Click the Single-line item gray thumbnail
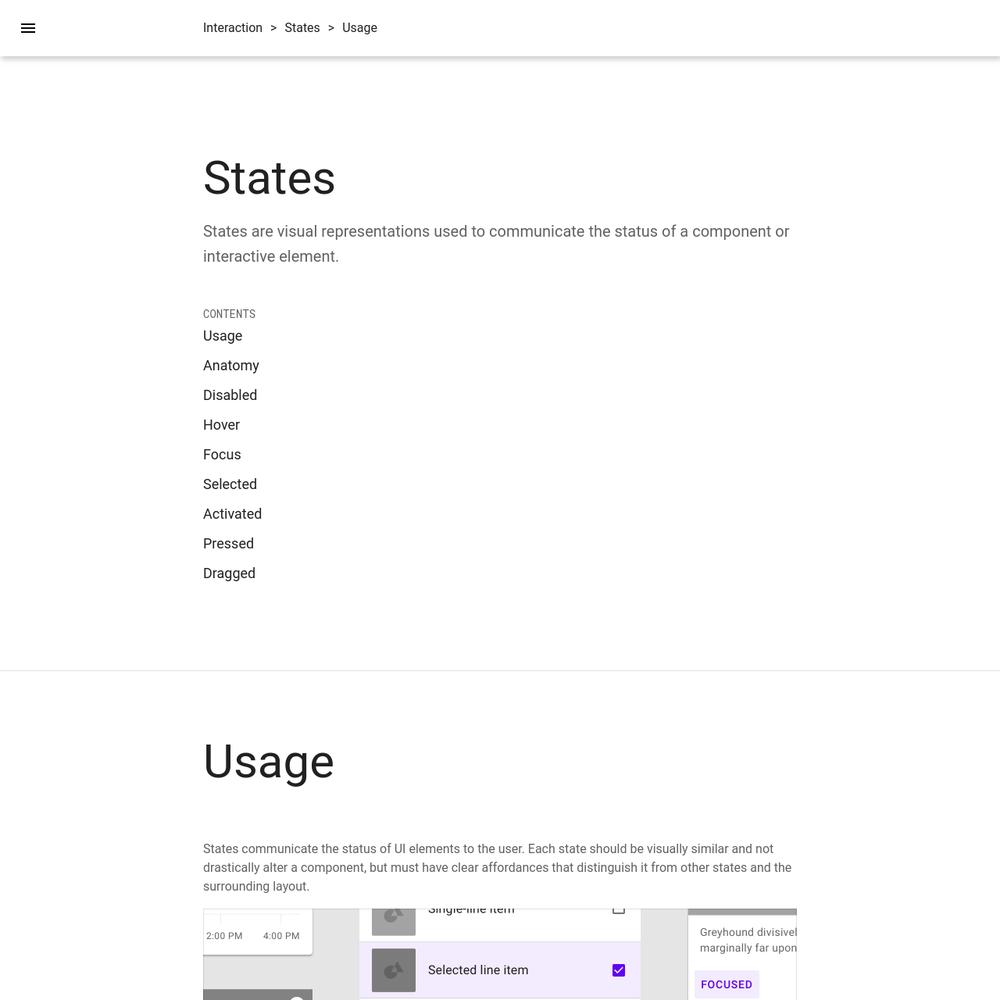 coord(393,922)
